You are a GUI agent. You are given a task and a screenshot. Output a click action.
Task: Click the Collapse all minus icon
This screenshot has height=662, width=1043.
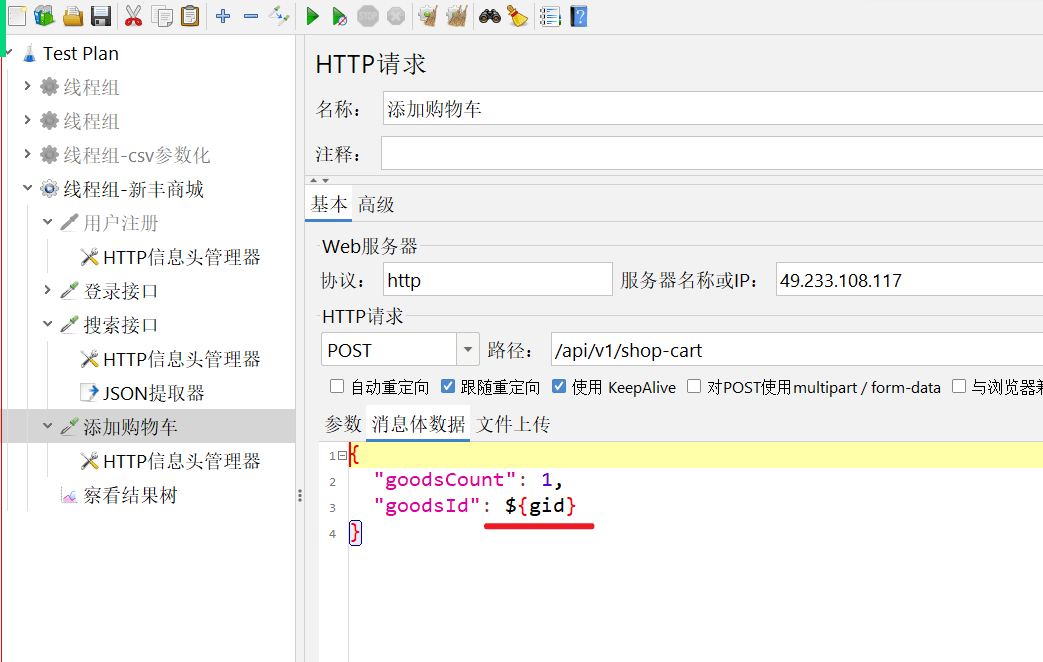(x=251, y=16)
